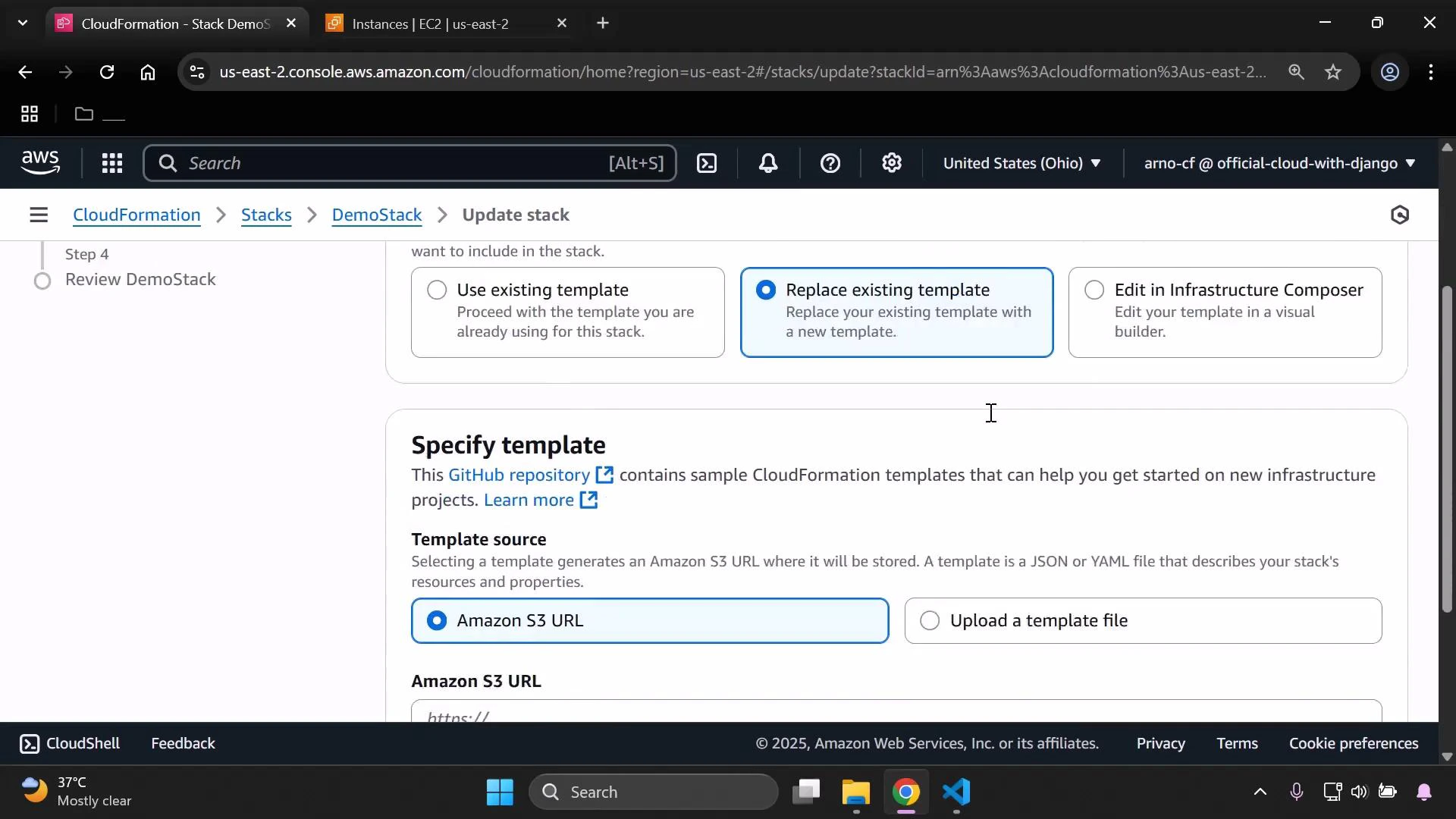Open the Privacy footer link
The width and height of the screenshot is (1456, 819).
[1160, 744]
